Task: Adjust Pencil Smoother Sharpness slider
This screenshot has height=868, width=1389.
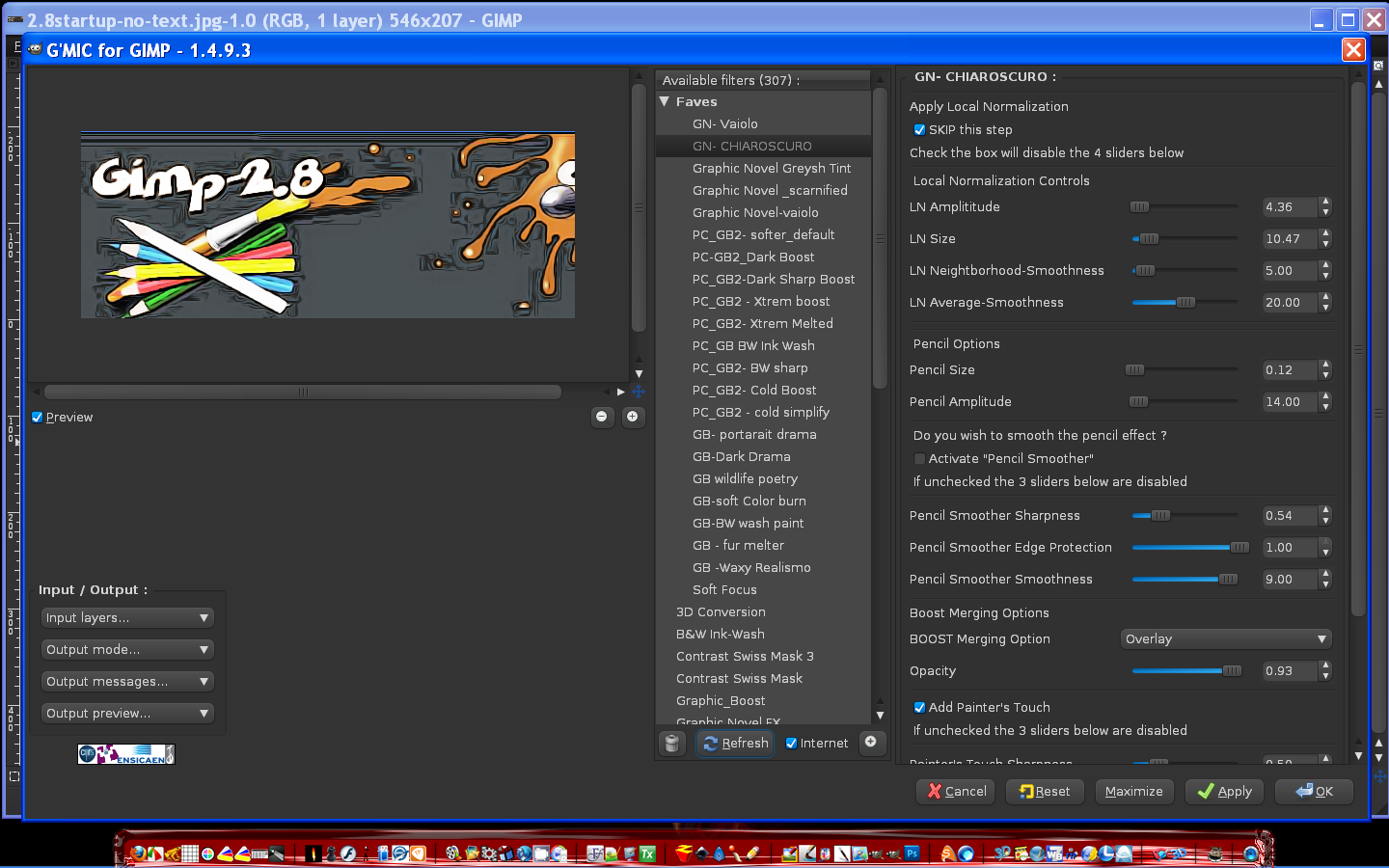Action: (1186, 516)
